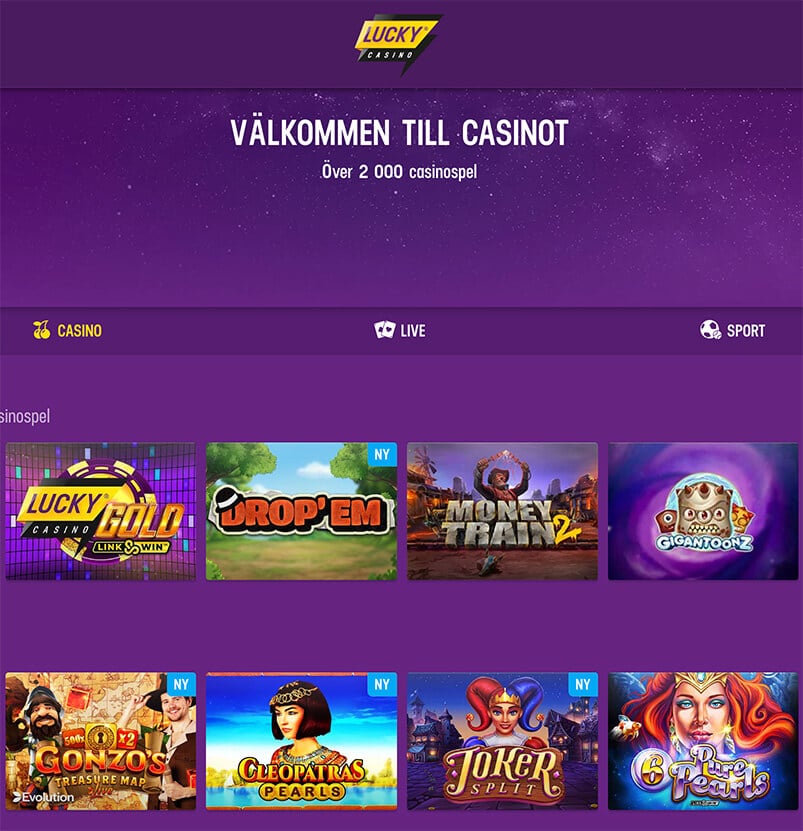Go to the SPORT tab
Screen dimensions: 803x831
(x=732, y=330)
